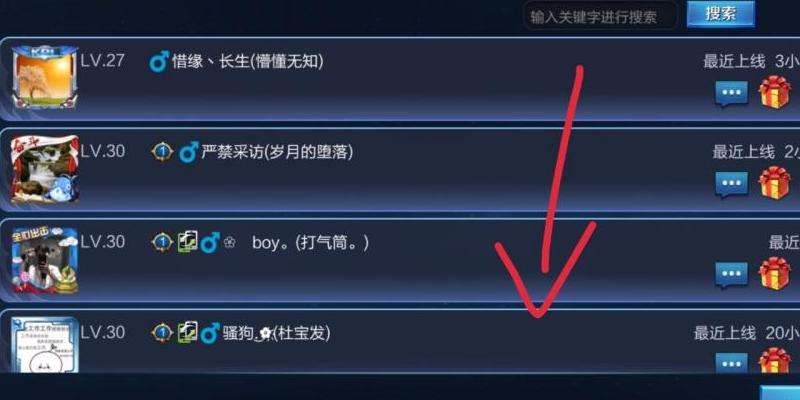Screen dimensions: 800x400
Task: Click gift box in boy。row
Action: [x=774, y=273]
